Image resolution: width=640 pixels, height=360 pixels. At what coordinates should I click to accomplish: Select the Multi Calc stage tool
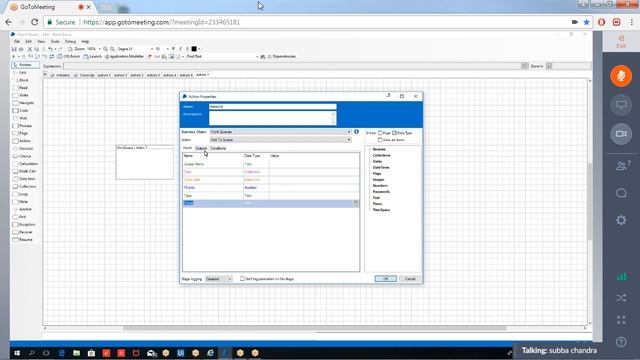point(24,171)
